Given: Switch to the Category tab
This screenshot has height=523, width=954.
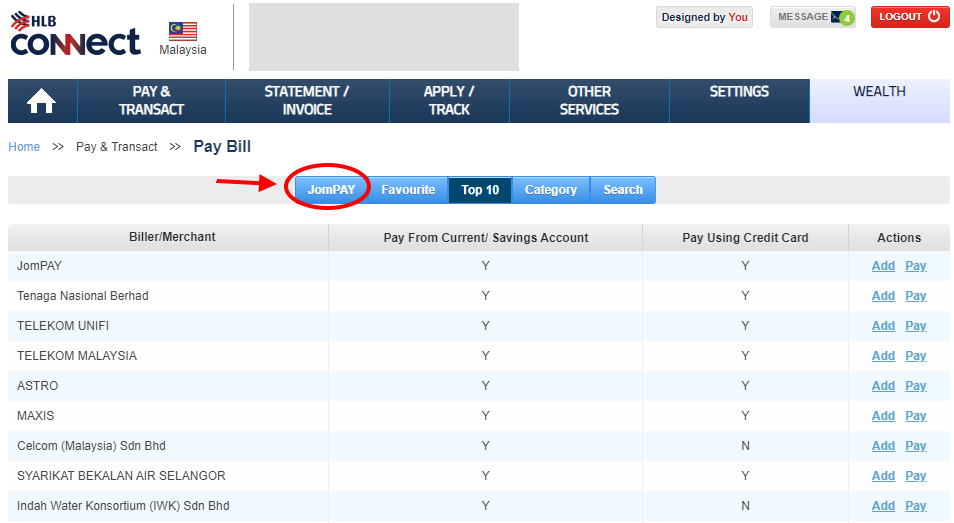Looking at the screenshot, I should coord(551,190).
